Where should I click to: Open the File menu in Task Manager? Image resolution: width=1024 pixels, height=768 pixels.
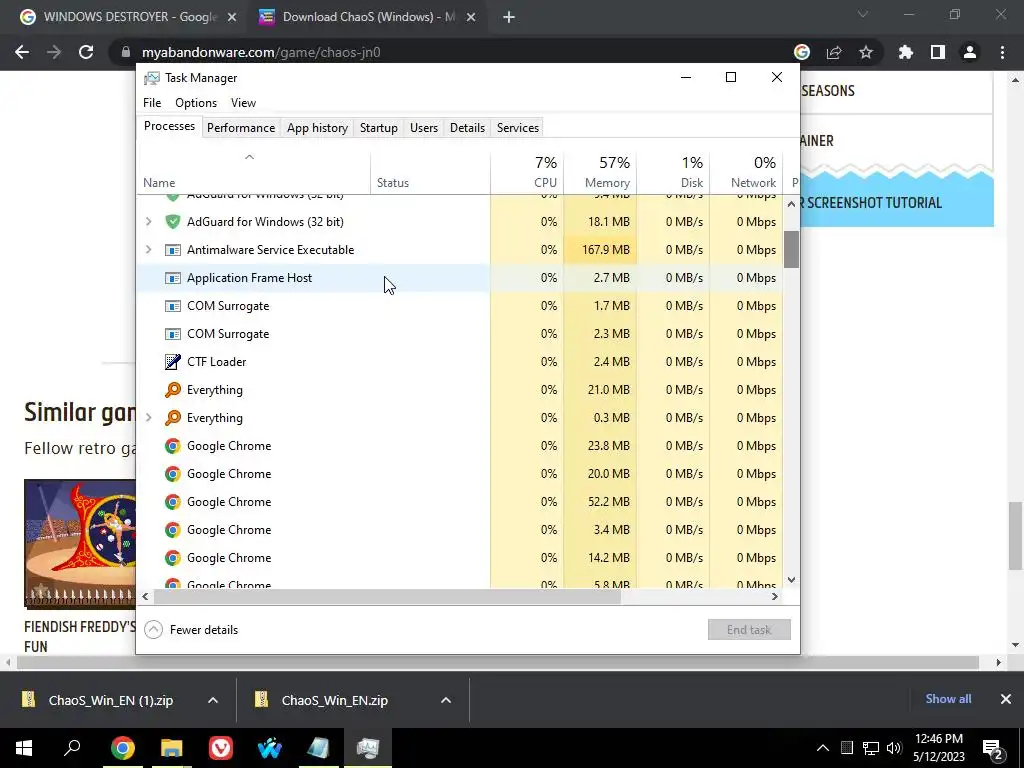pyautogui.click(x=152, y=103)
